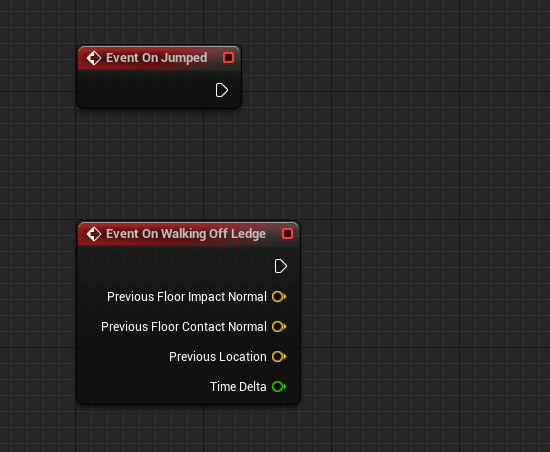Click the Time Delta label
550x452 pixels.
(238, 387)
